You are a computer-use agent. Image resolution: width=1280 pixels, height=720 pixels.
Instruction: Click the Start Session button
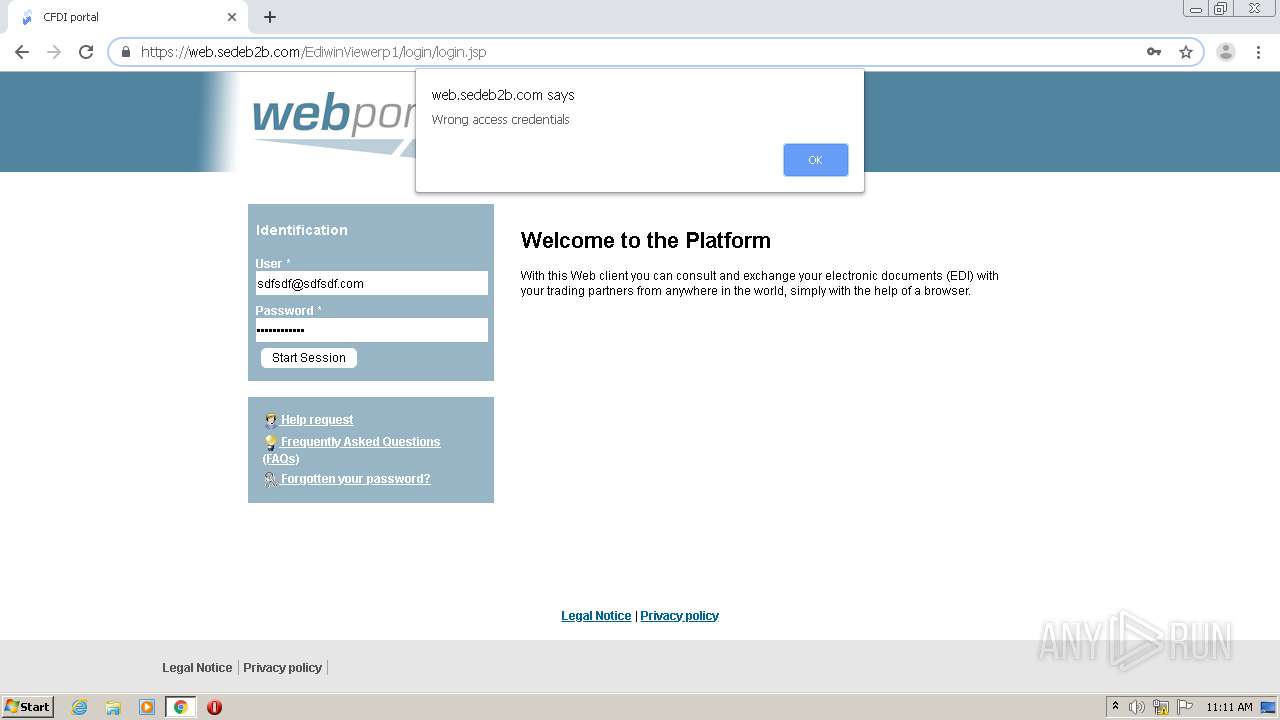pos(309,358)
